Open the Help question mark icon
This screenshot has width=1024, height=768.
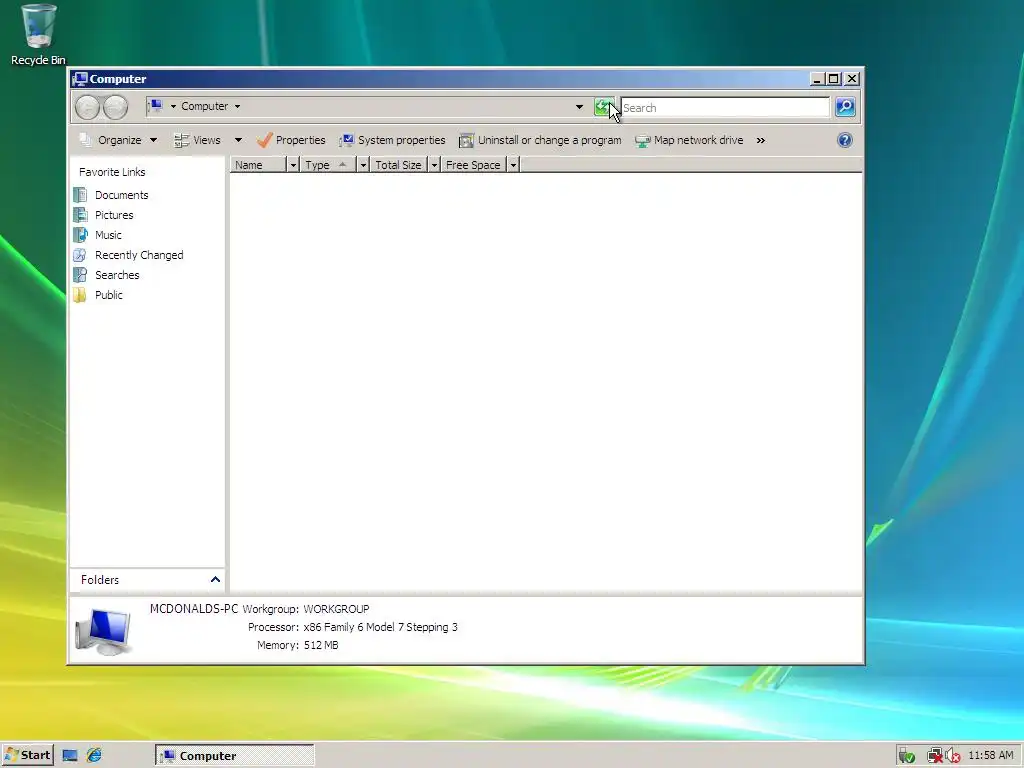(x=844, y=140)
